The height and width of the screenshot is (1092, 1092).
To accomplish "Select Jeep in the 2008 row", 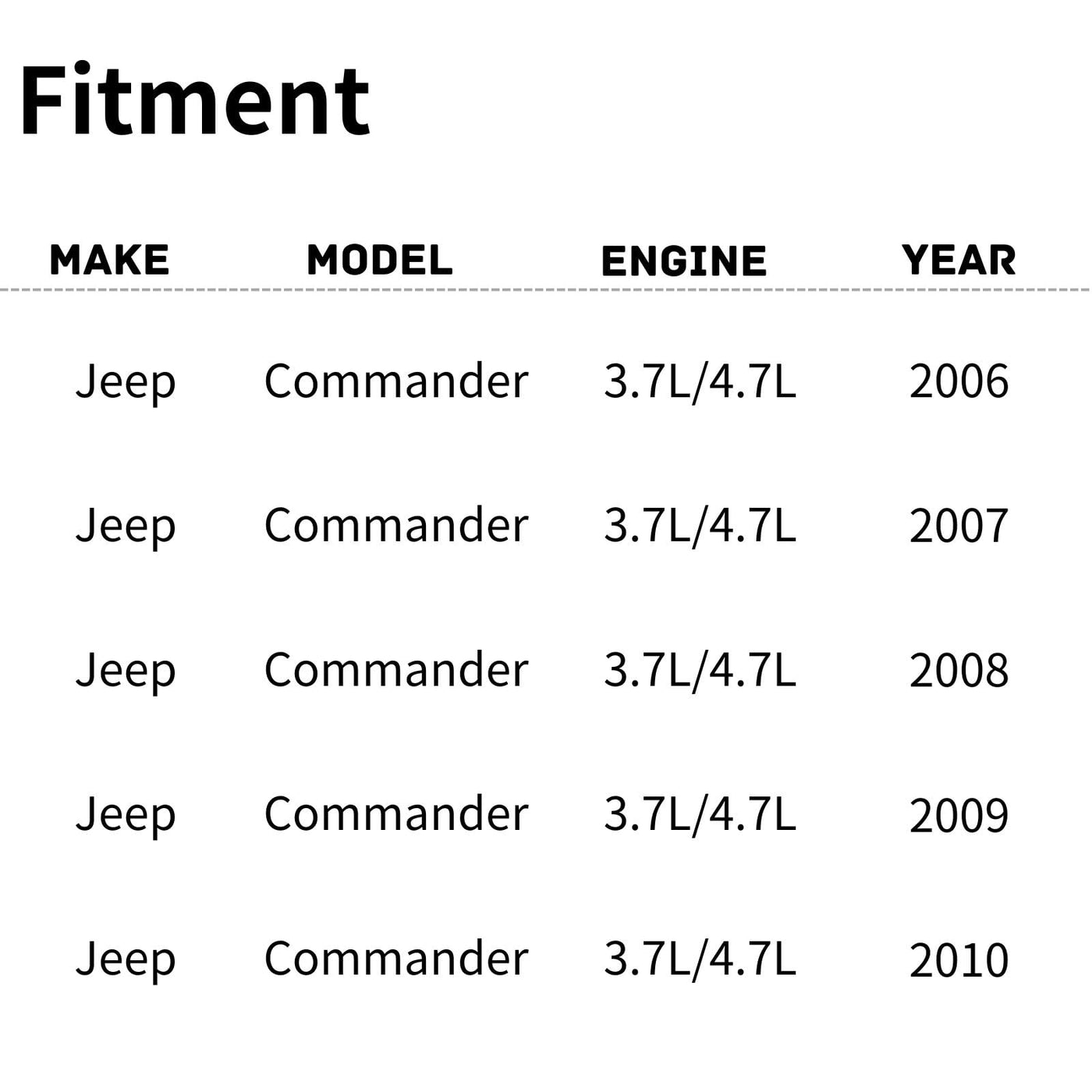I will click(126, 671).
